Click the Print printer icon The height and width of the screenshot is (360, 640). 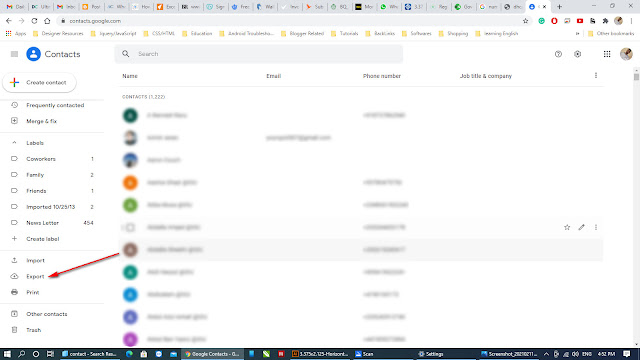point(14,292)
